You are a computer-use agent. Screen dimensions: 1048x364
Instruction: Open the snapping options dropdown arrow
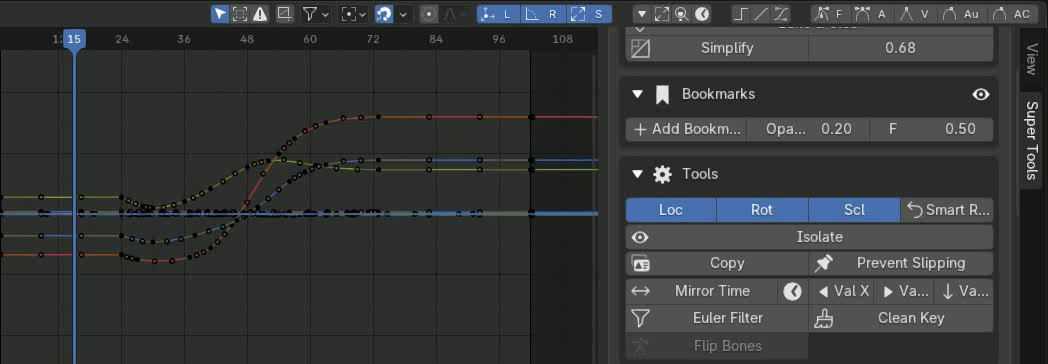[x=402, y=13]
